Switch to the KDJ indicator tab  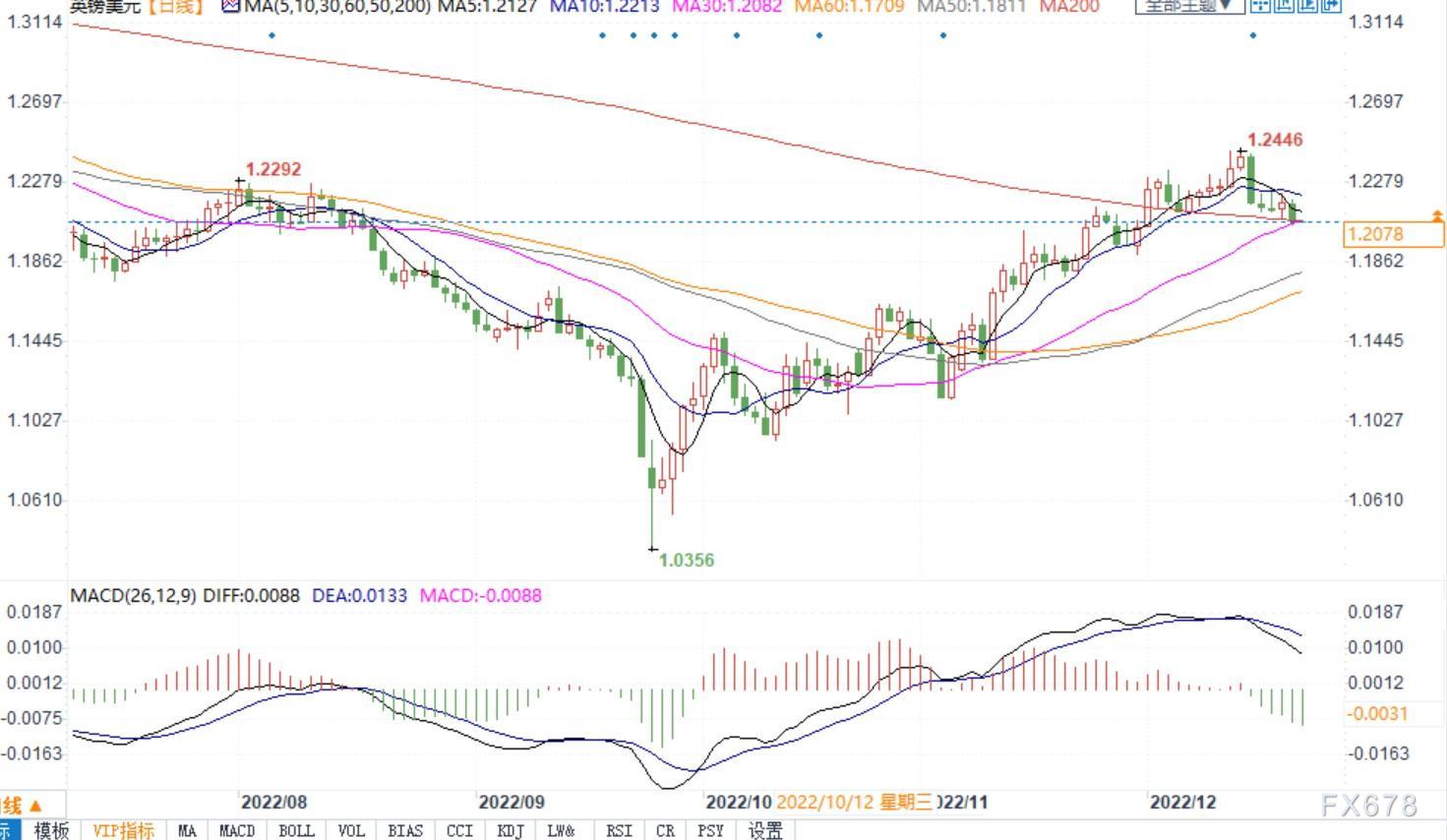tap(511, 830)
